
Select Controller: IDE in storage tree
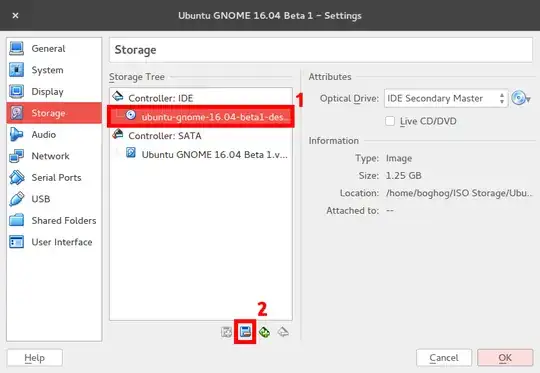click(201, 98)
